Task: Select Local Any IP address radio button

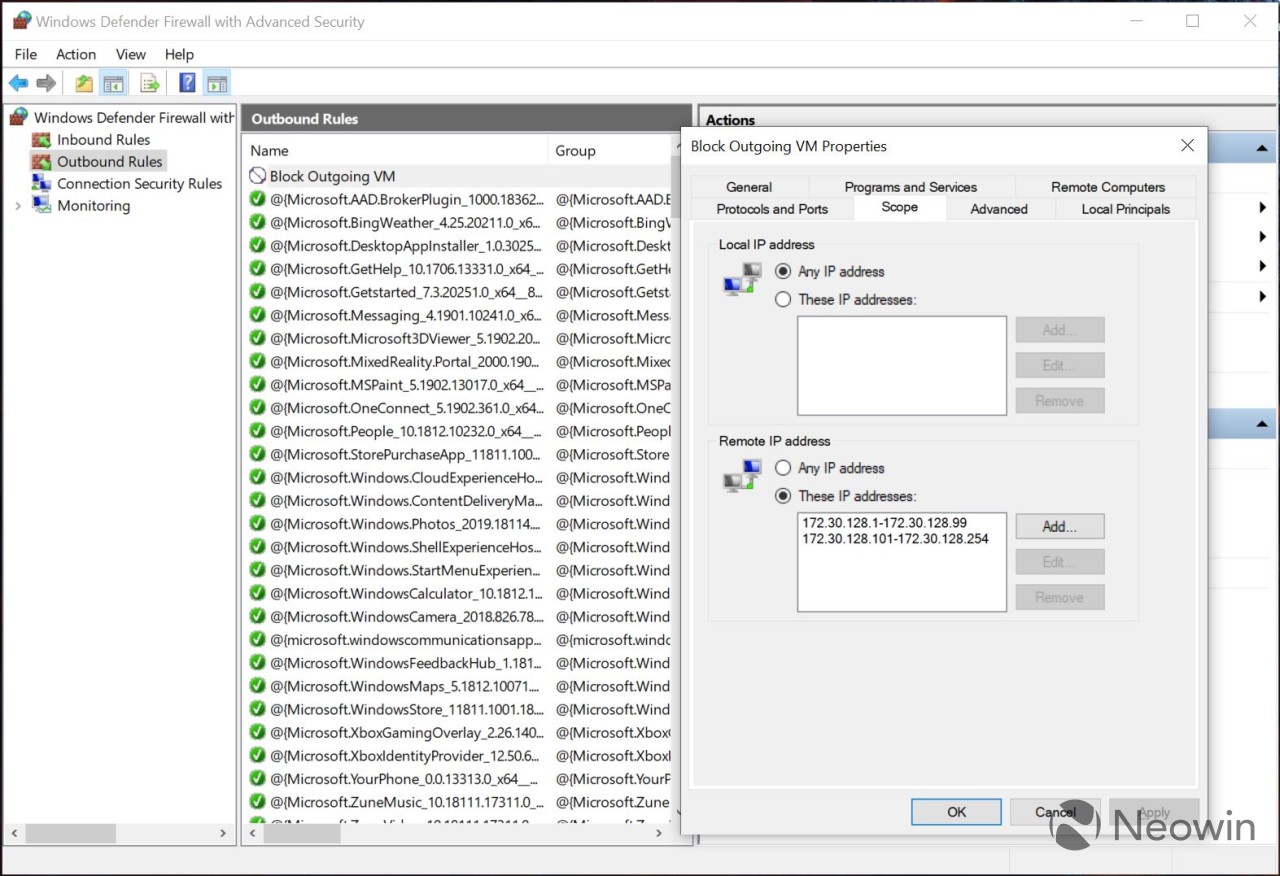Action: 783,271
